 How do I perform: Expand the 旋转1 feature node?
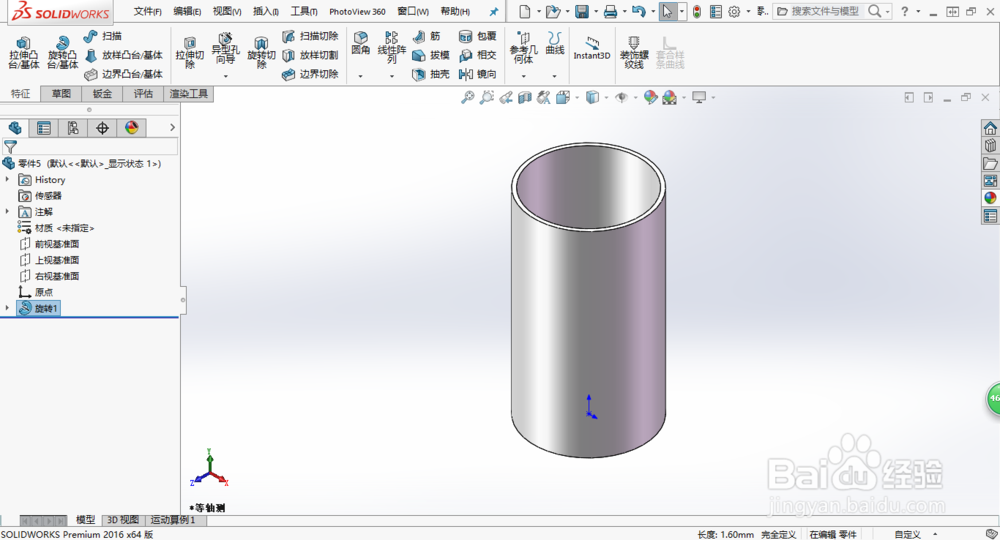click(8, 309)
